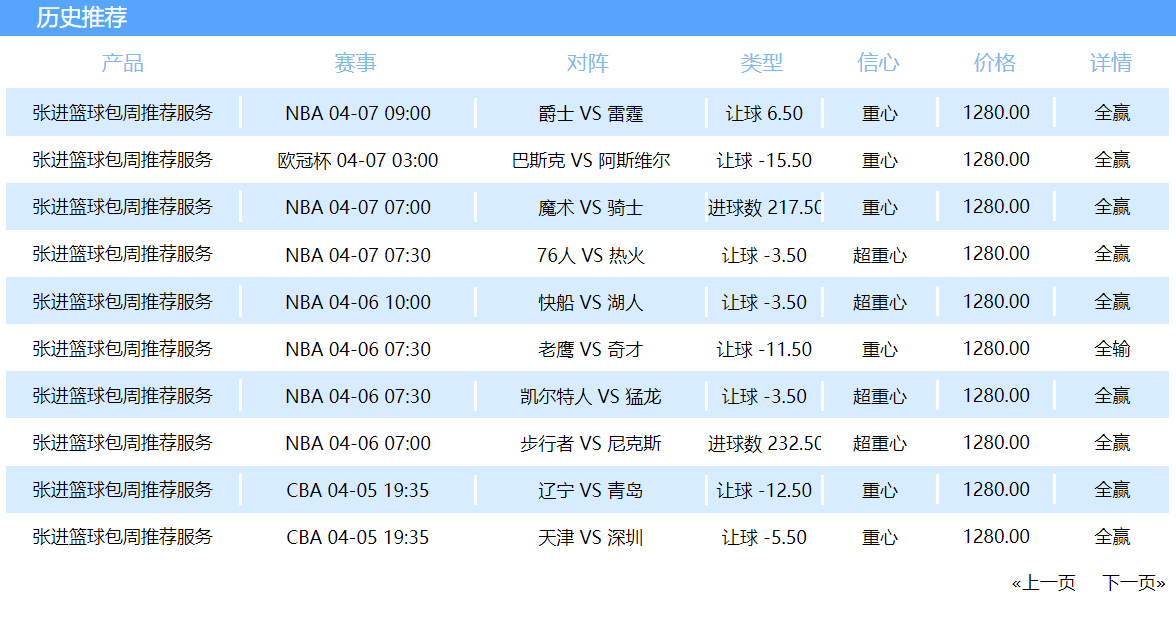
Task: Click the 辽宁 VS 青岛 matchup
Action: (x=590, y=490)
